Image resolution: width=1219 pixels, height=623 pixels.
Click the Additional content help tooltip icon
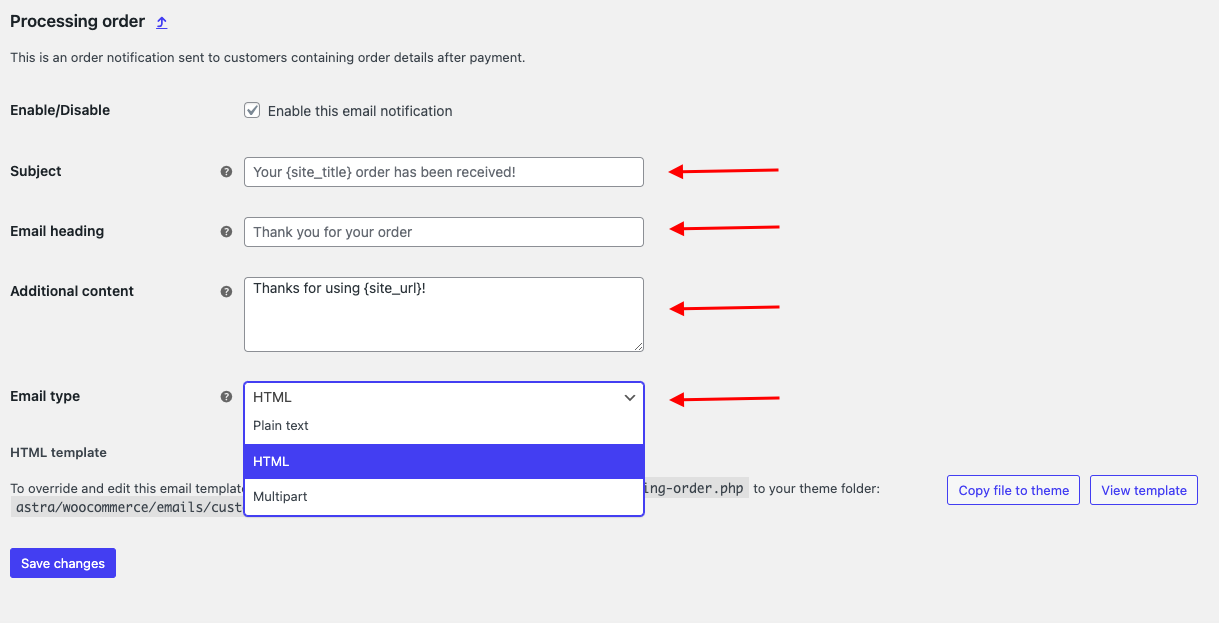(x=226, y=291)
